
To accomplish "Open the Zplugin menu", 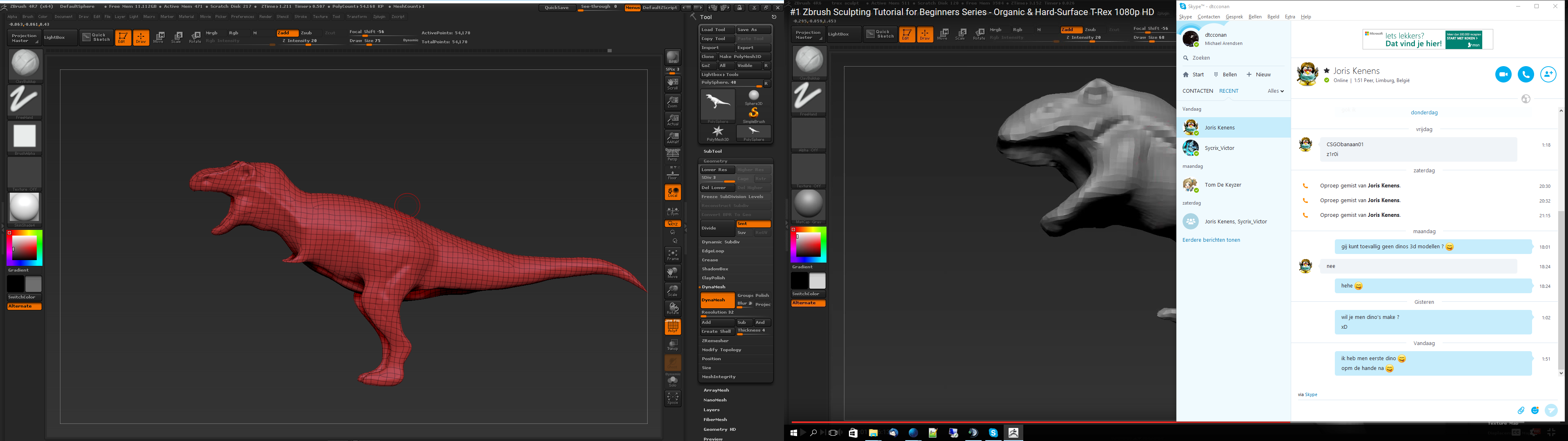I will [x=379, y=17].
